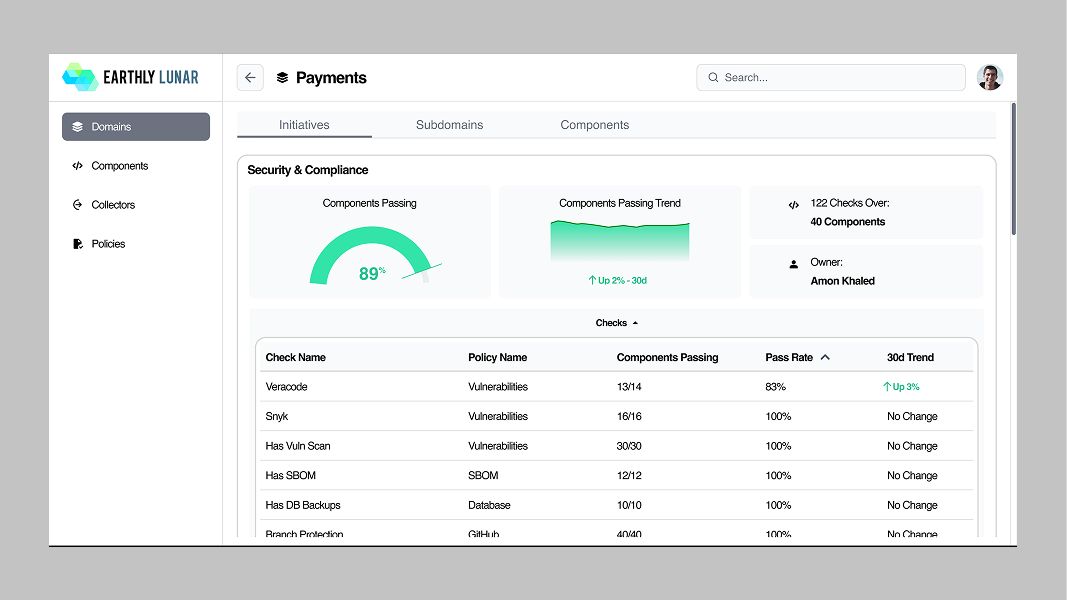Collapse the Checks section arrow
This screenshot has height=600, width=1067.
tap(635, 323)
